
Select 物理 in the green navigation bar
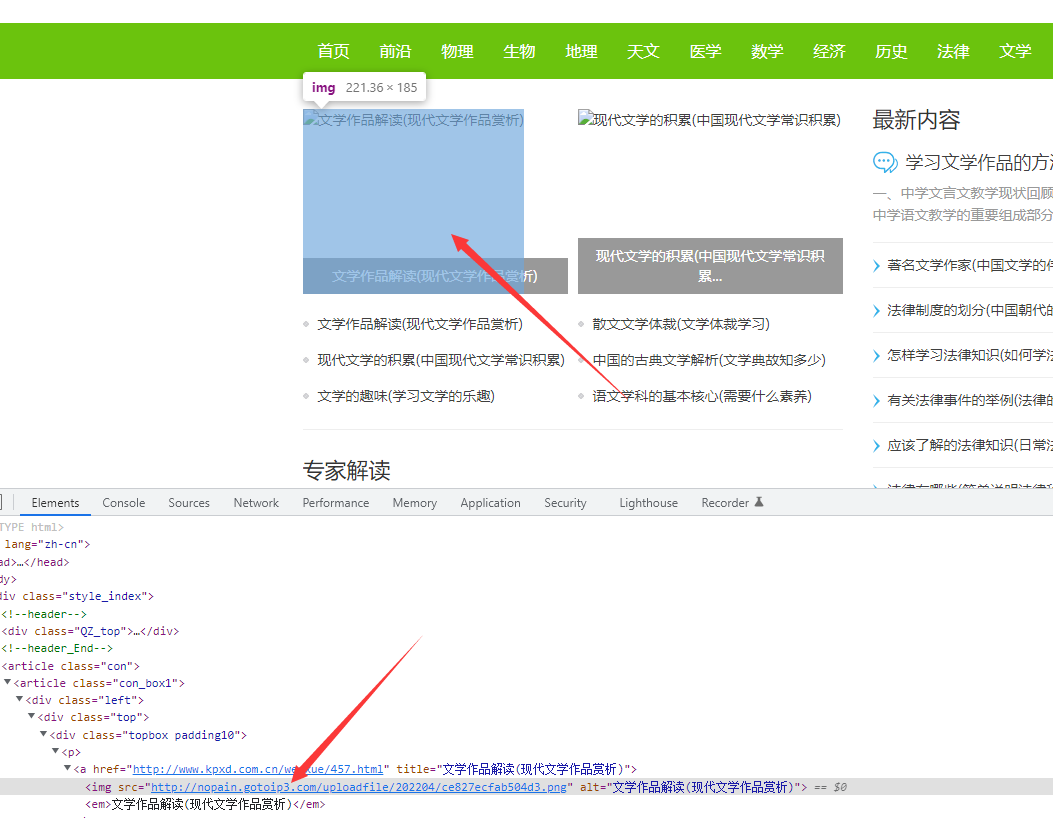point(457,51)
